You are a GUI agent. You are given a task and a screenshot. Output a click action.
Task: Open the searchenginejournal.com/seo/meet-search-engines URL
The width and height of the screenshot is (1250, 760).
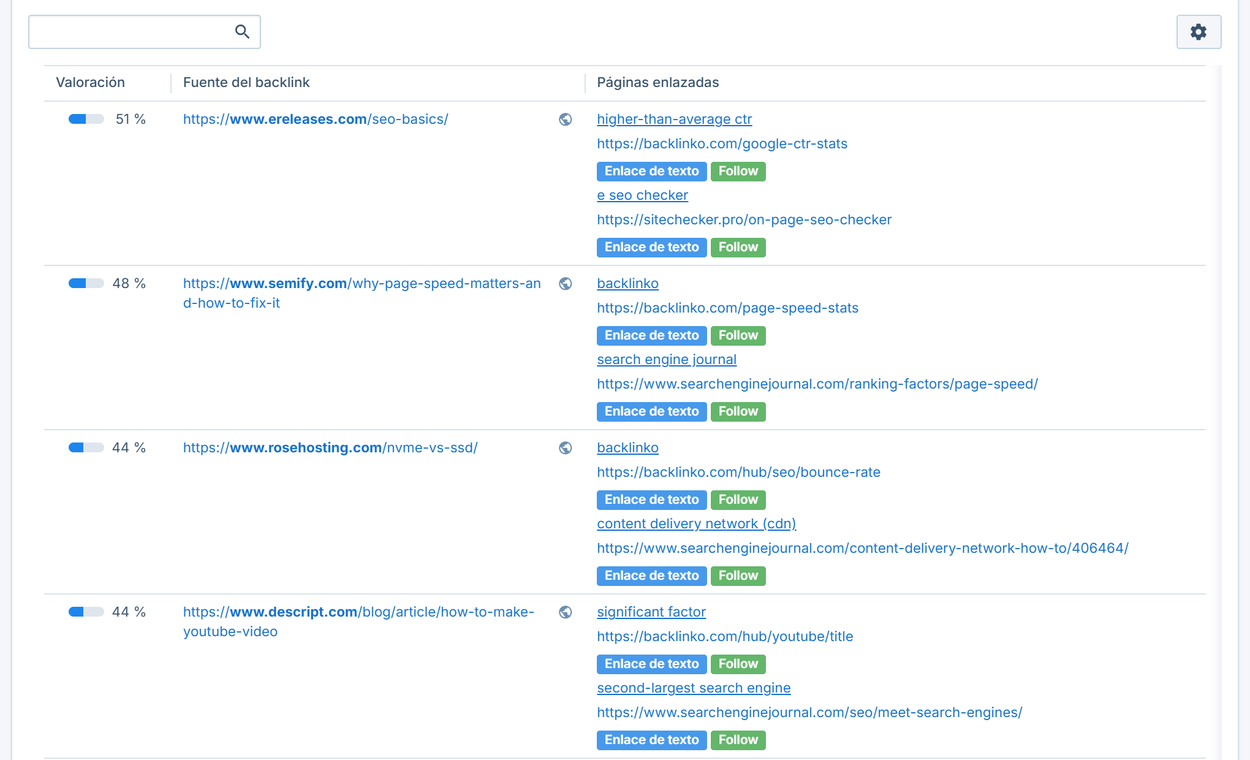(x=810, y=712)
